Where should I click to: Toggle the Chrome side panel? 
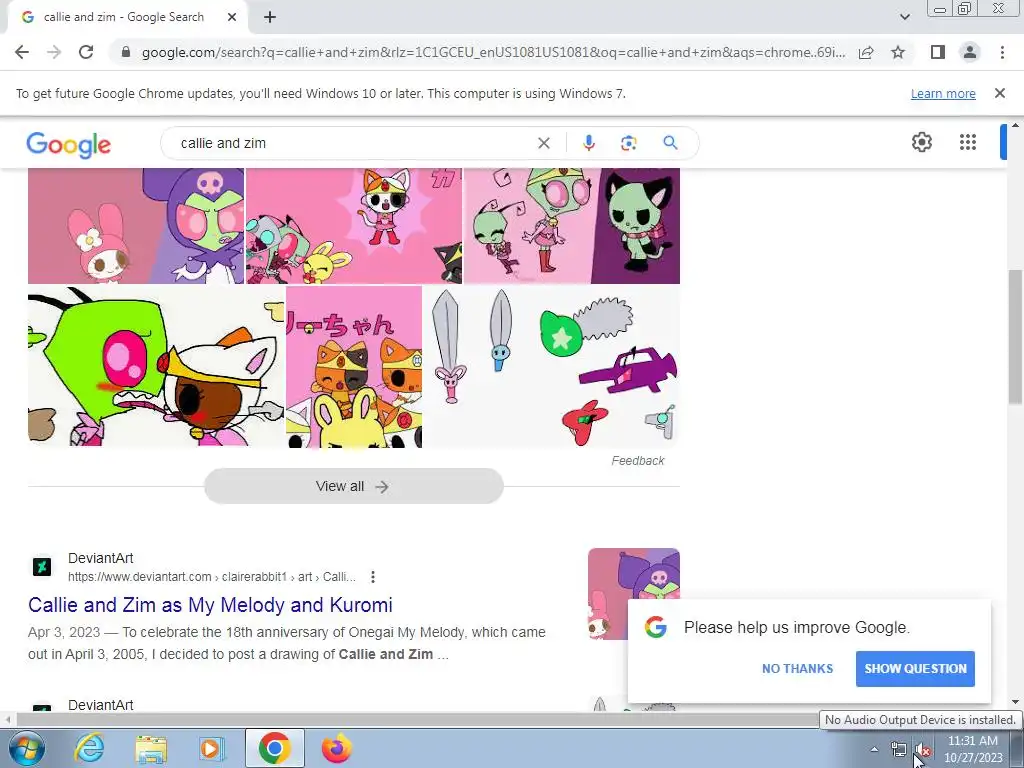point(938,52)
